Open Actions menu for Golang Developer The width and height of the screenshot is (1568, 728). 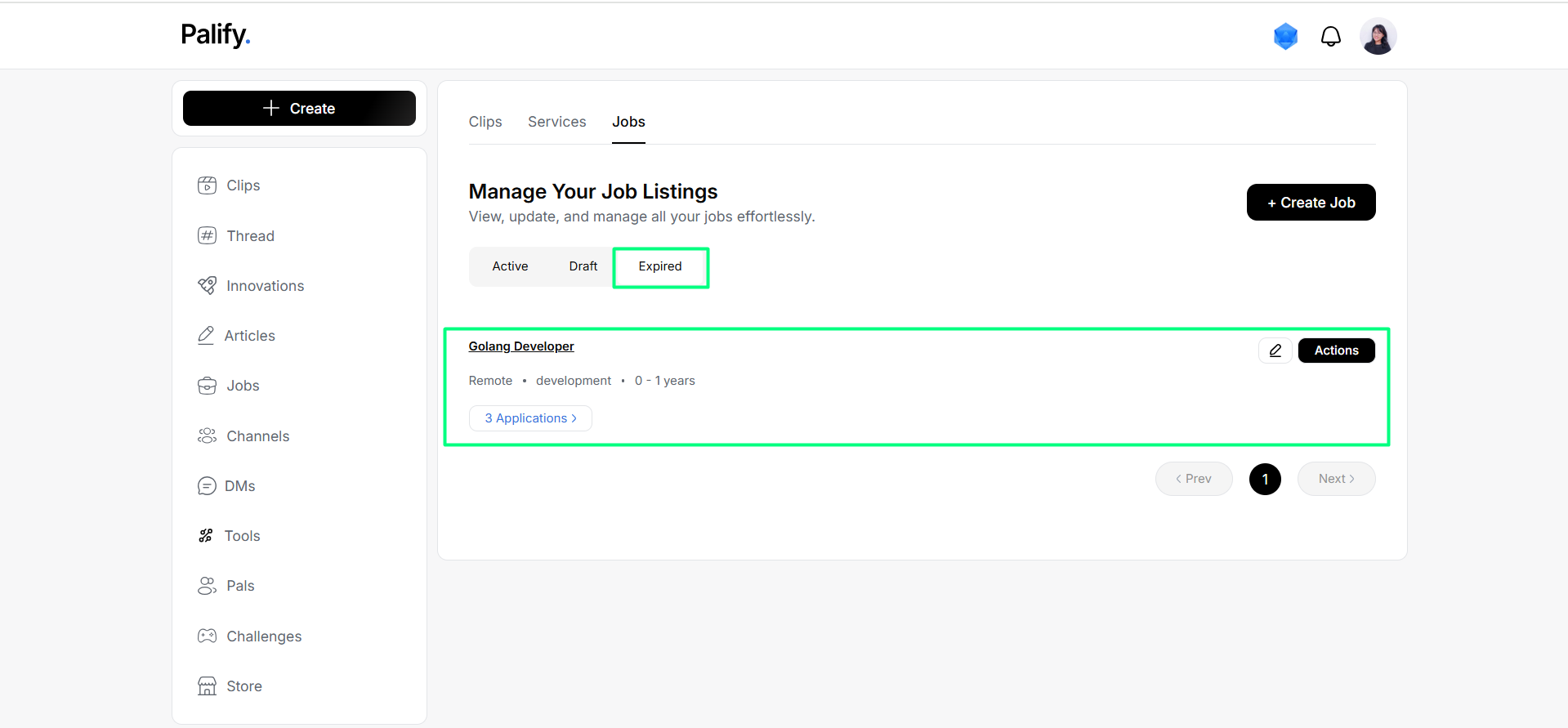[1336, 351]
